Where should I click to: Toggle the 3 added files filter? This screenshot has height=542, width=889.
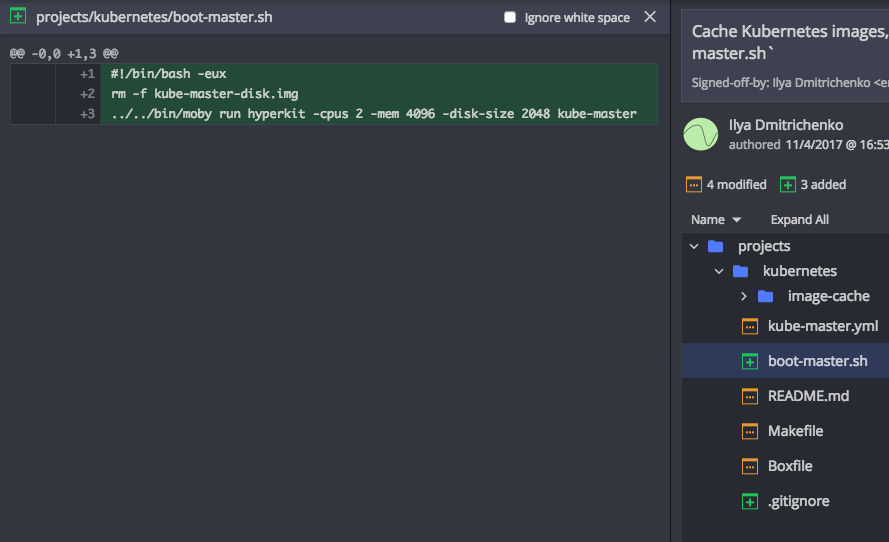click(x=813, y=184)
